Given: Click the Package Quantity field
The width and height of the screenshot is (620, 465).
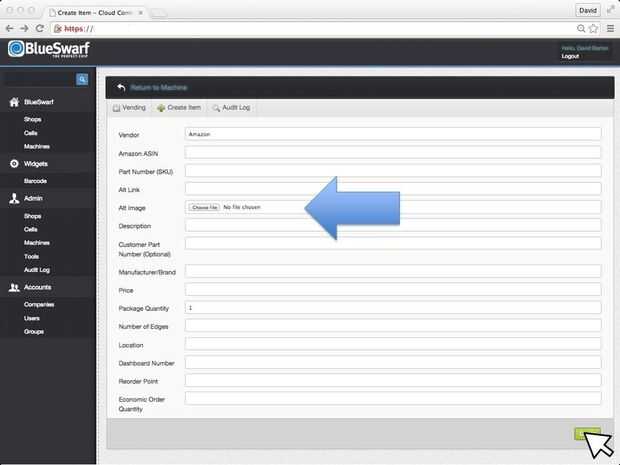Looking at the screenshot, I should point(393,308).
